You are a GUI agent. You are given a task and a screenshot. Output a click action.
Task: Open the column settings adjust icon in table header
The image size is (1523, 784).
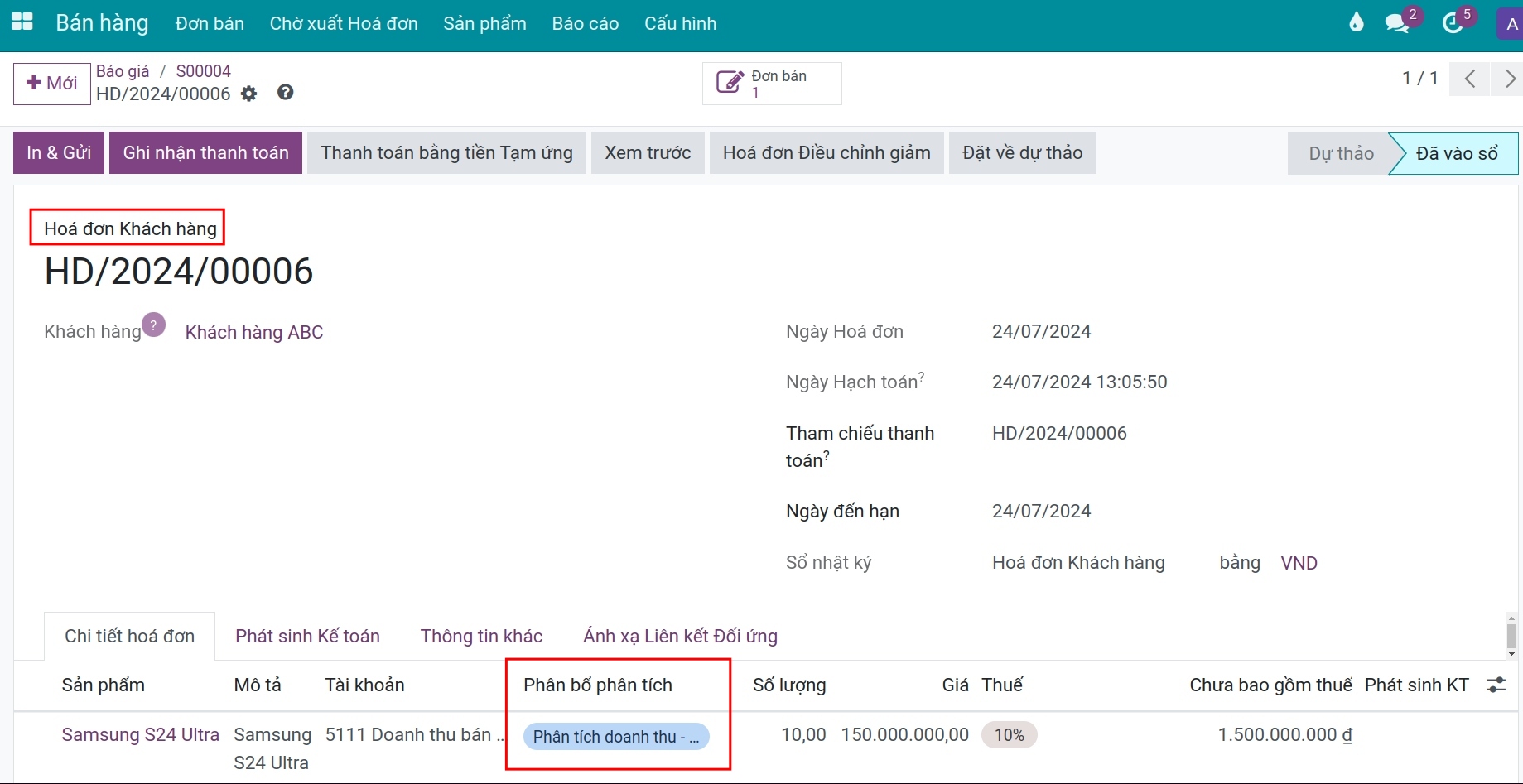pyautogui.click(x=1496, y=685)
